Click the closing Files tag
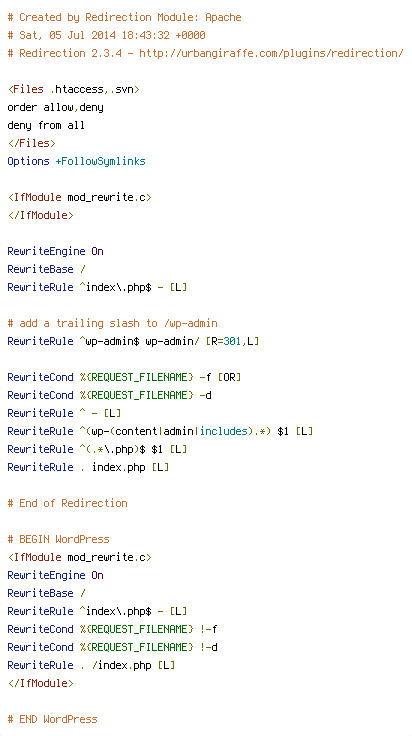 31,143
